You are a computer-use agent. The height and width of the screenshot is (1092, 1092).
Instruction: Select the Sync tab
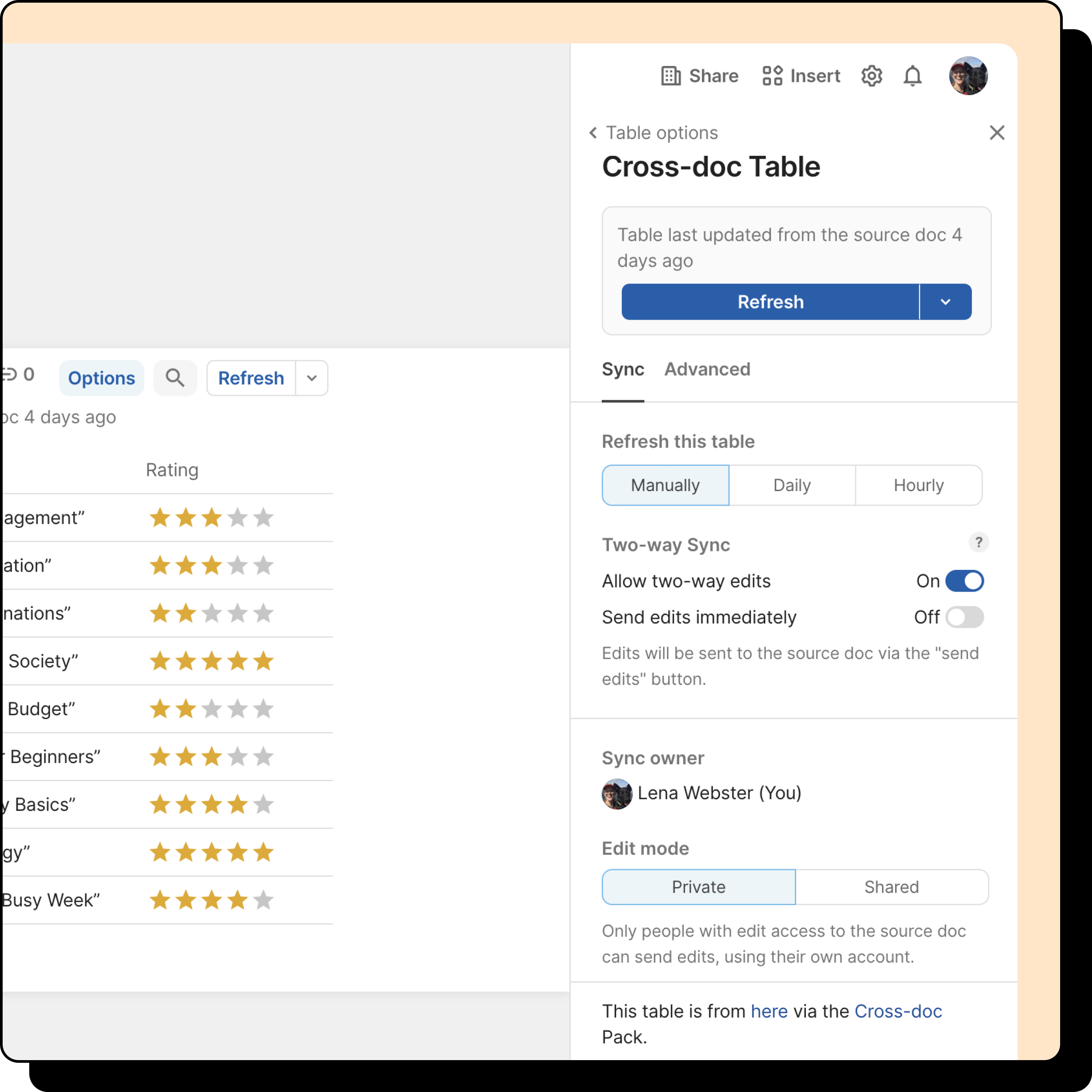coord(622,369)
